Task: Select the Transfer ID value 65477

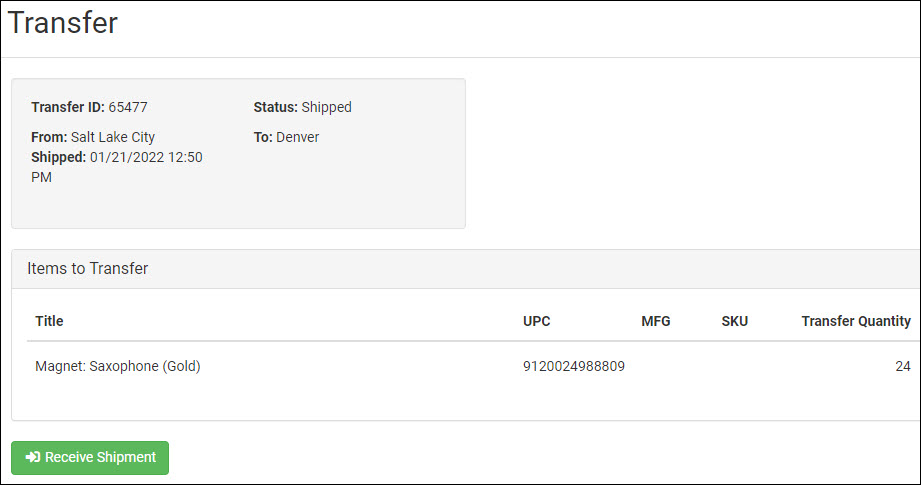Action: pyautogui.click(x=128, y=107)
